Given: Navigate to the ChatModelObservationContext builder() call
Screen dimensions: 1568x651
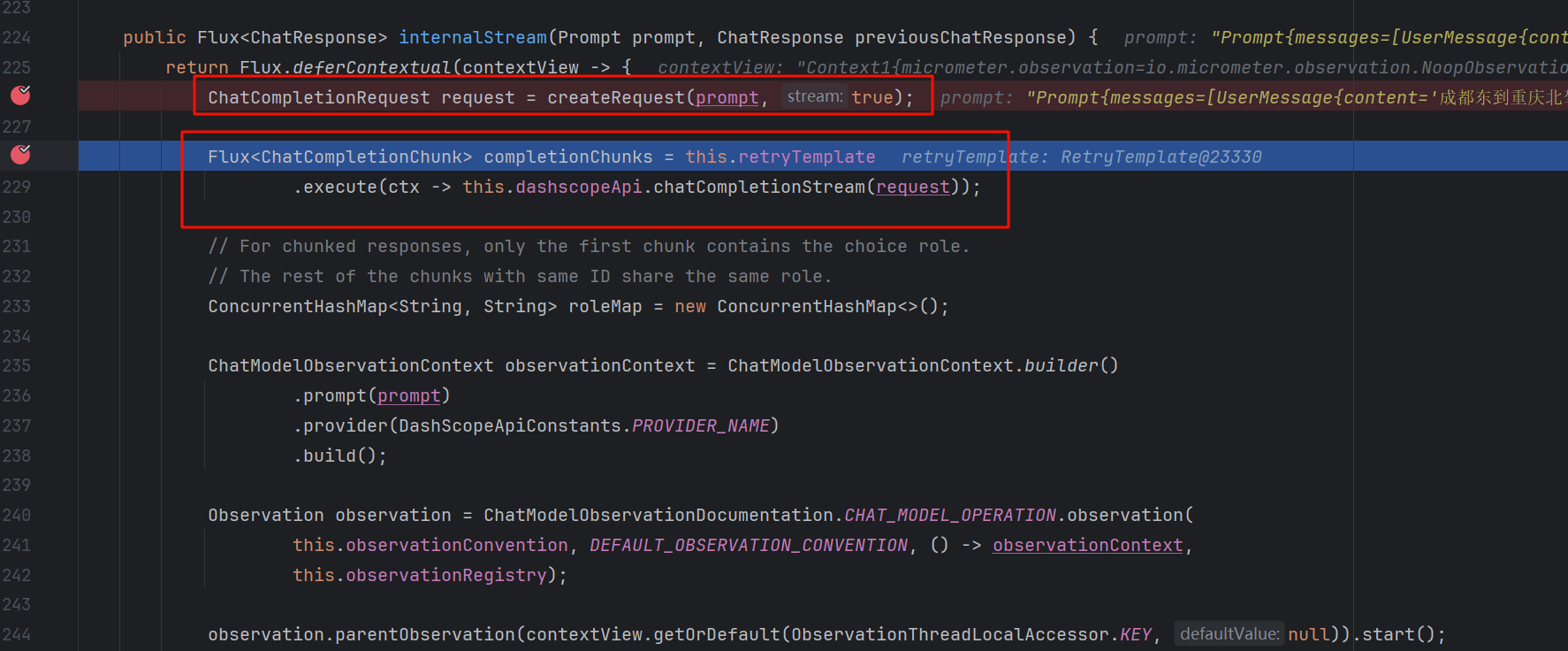Looking at the screenshot, I should click(1061, 365).
